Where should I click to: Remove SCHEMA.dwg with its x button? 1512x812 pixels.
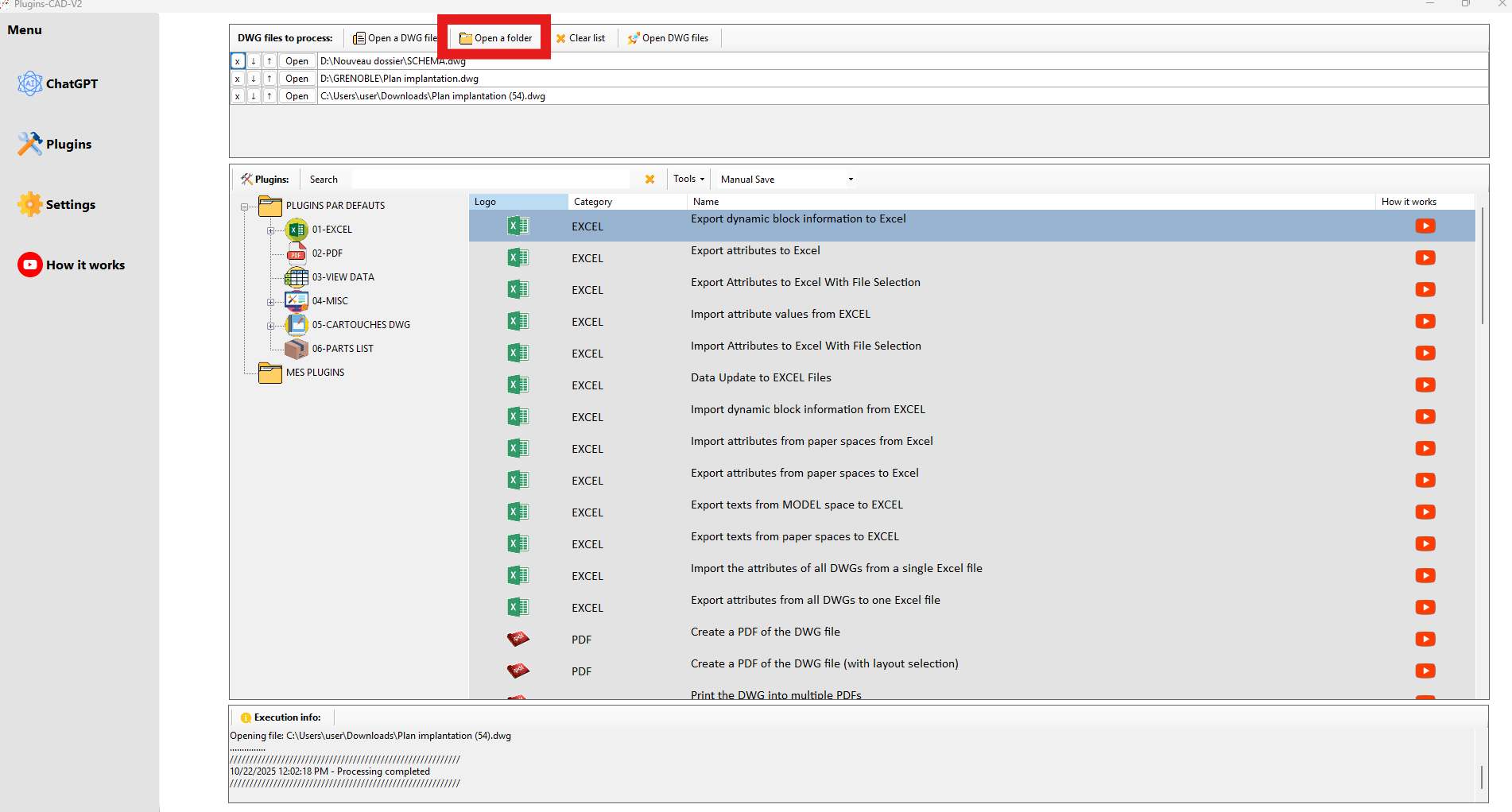pos(237,61)
